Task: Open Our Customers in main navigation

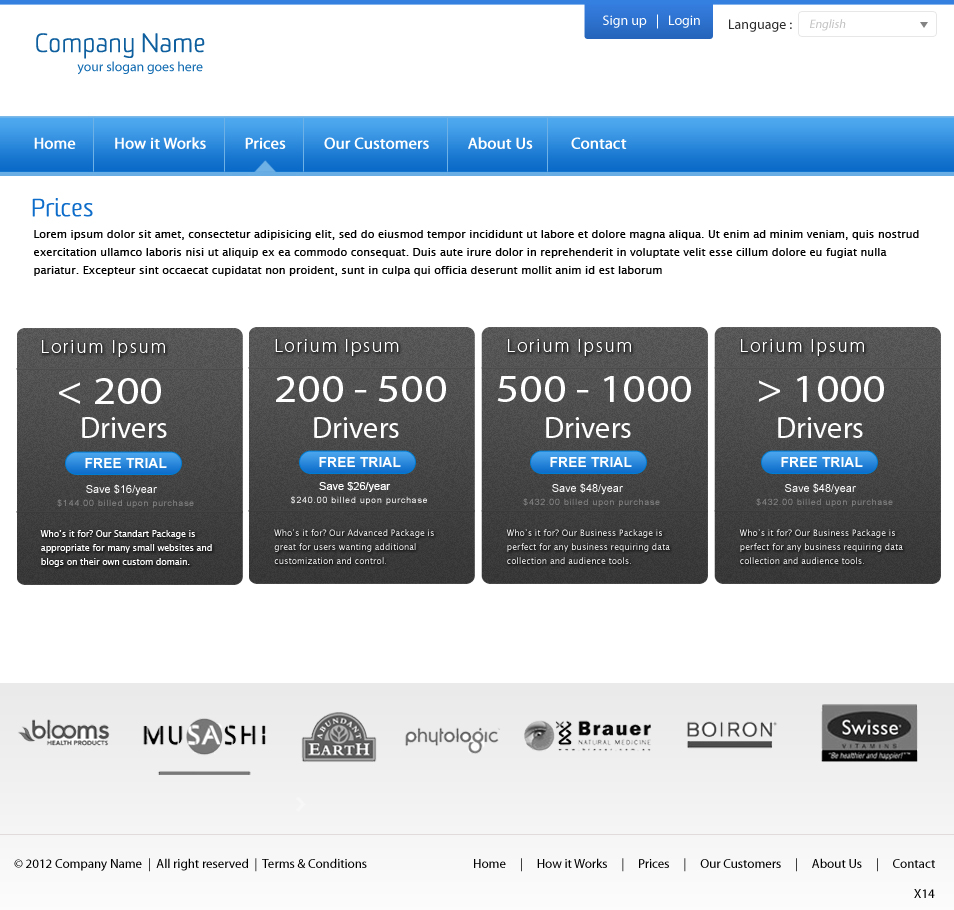Action: click(376, 144)
